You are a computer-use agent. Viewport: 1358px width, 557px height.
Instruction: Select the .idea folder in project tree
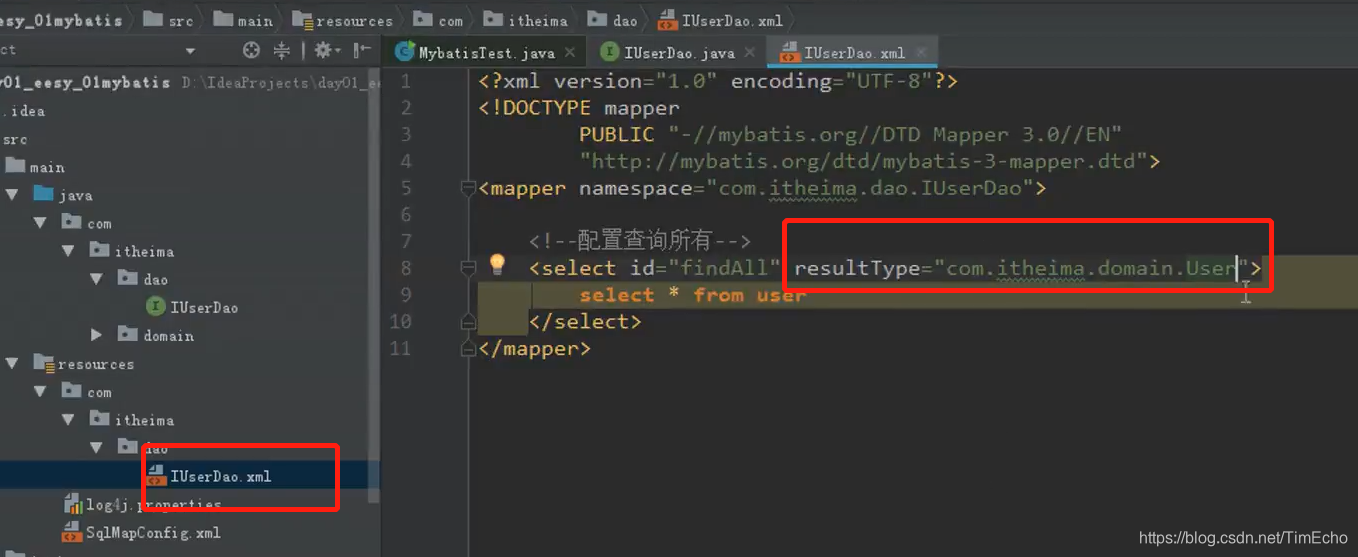click(24, 111)
